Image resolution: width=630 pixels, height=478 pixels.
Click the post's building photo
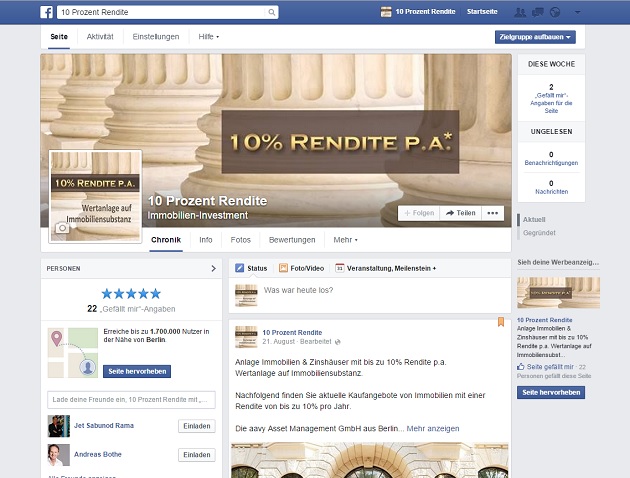pyautogui.click(x=370, y=460)
